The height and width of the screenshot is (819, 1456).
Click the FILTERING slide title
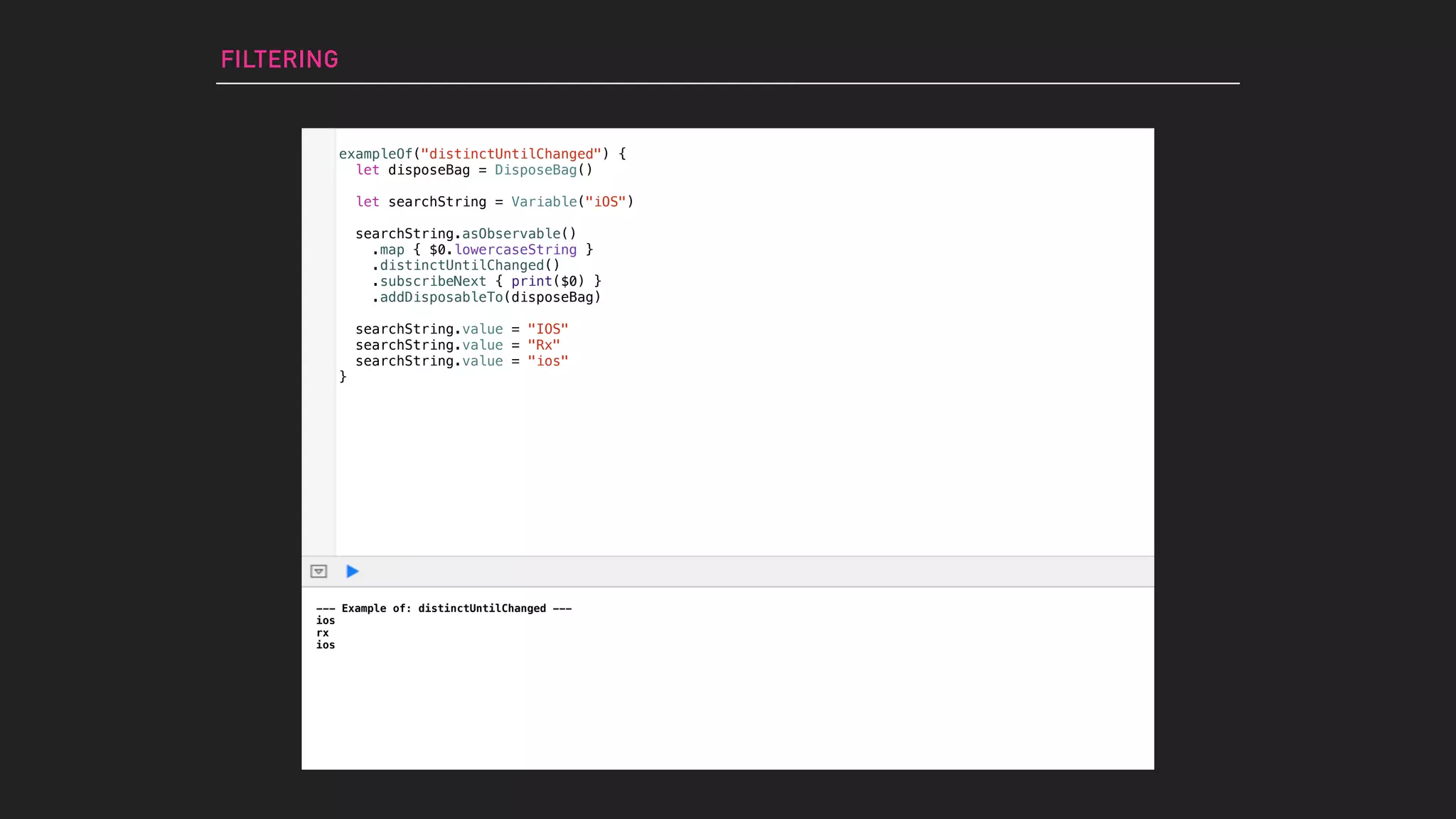pos(279,60)
